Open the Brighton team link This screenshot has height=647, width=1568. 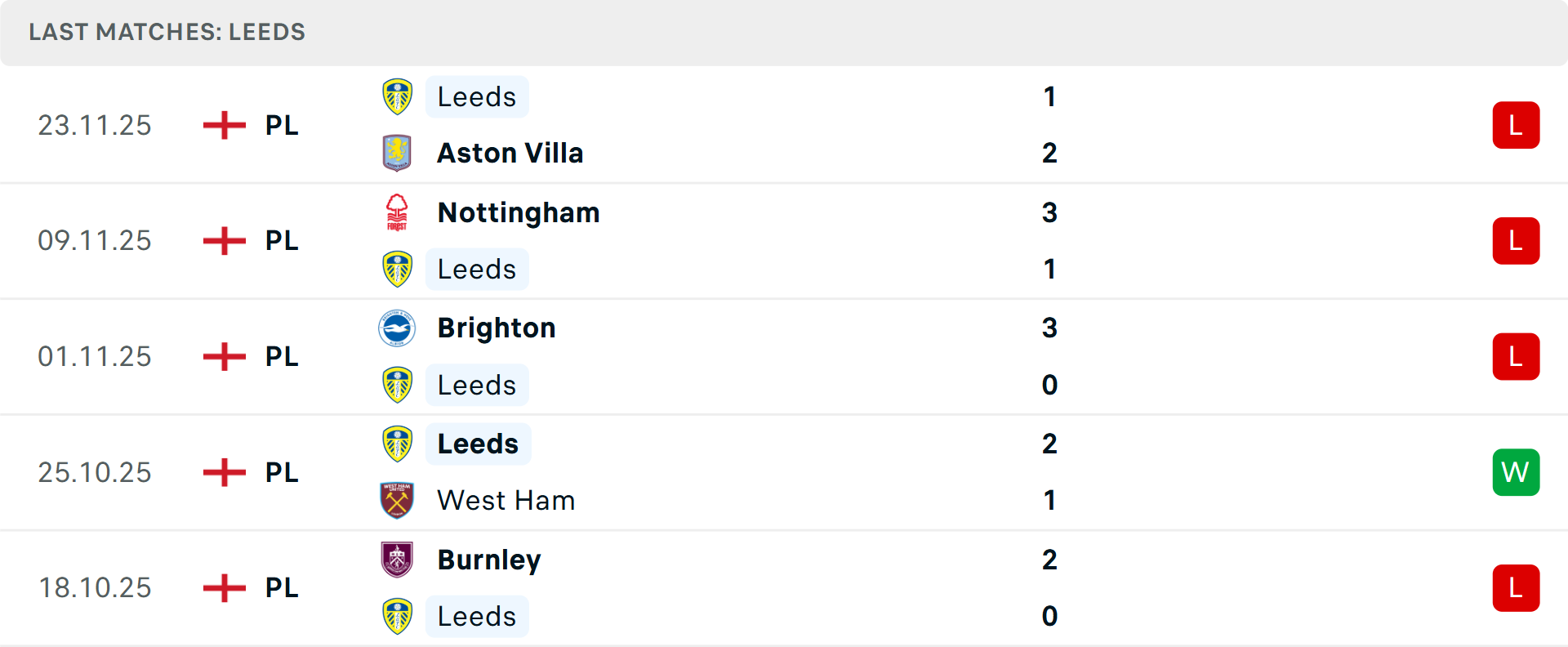click(497, 328)
